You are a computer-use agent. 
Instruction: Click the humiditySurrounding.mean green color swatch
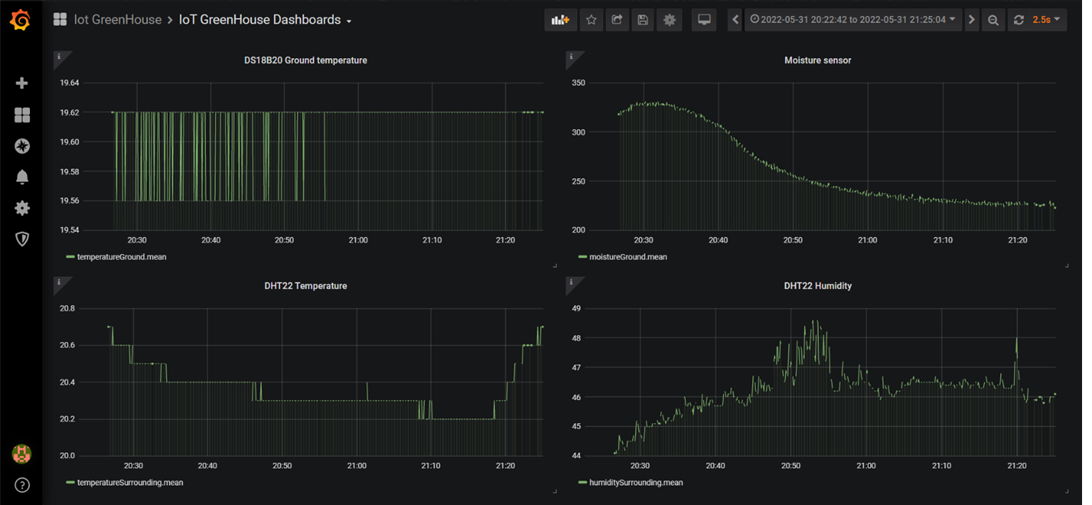pyautogui.click(x=582, y=482)
